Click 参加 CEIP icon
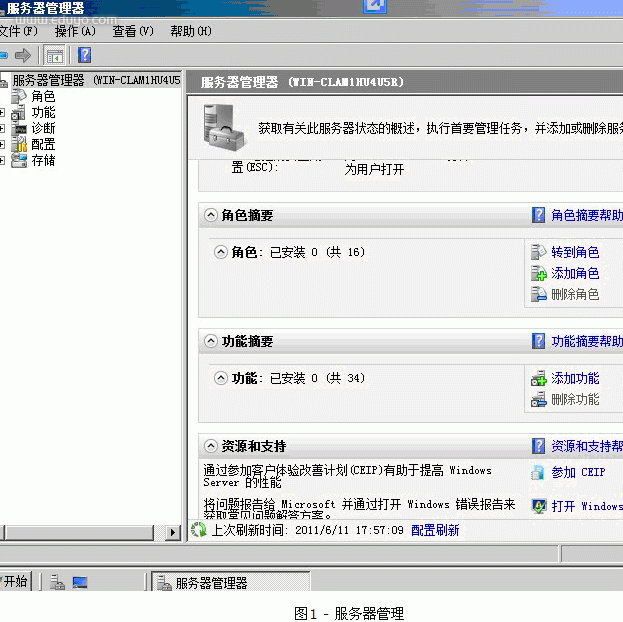Screen dimensions: 623x622 coord(539,472)
